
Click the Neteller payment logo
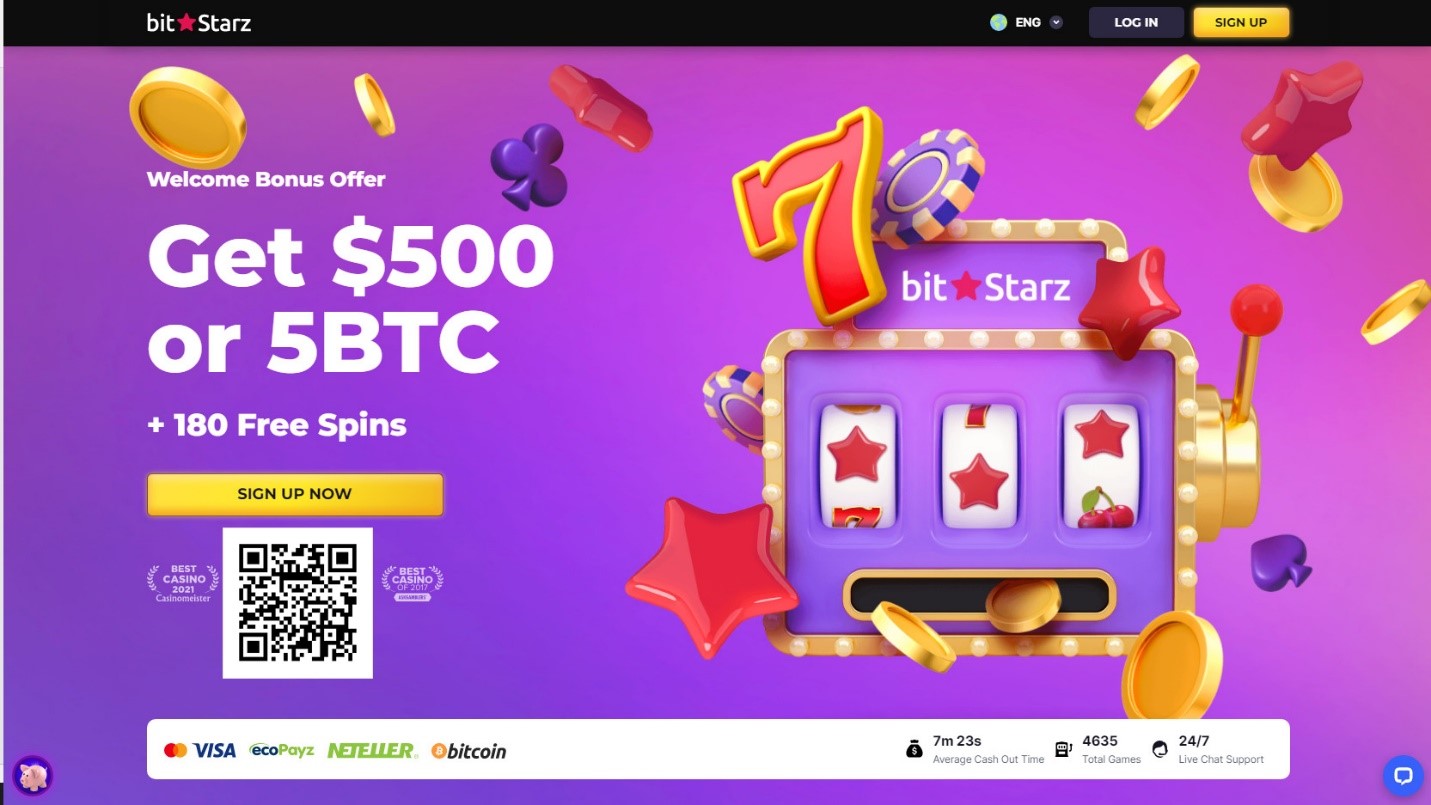371,750
